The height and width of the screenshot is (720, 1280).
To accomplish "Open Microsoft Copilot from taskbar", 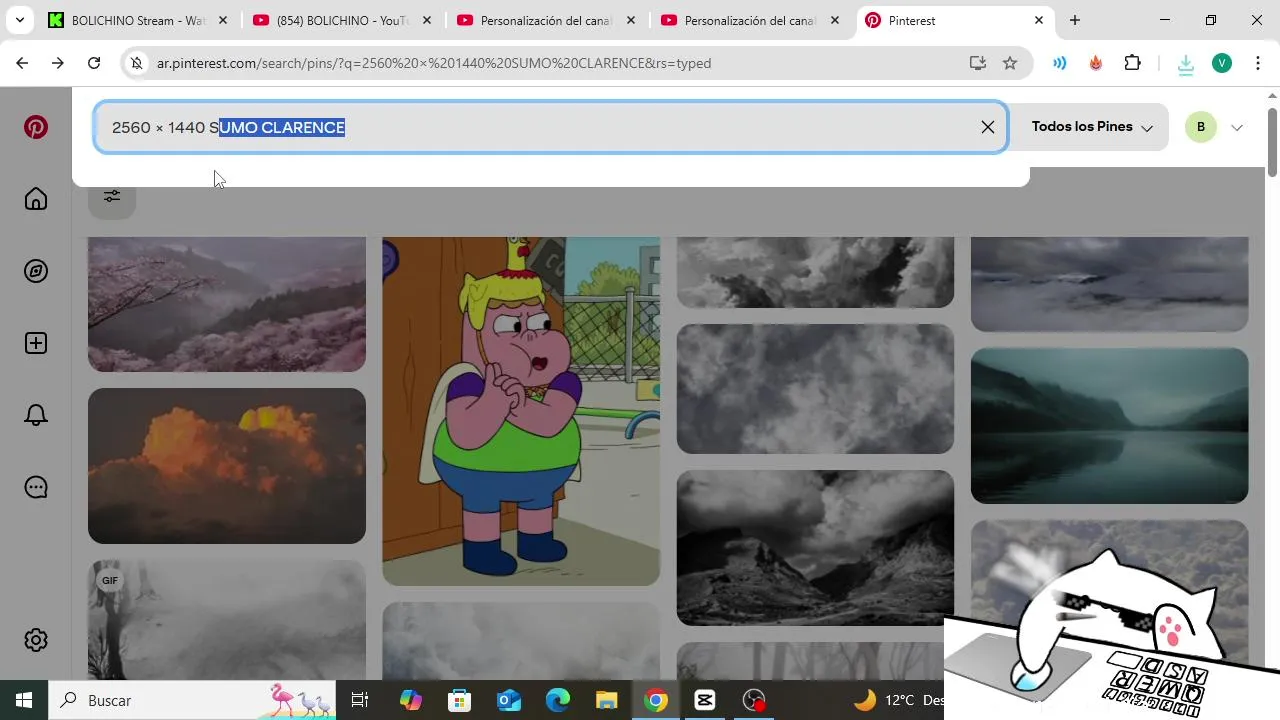I will coord(410,700).
